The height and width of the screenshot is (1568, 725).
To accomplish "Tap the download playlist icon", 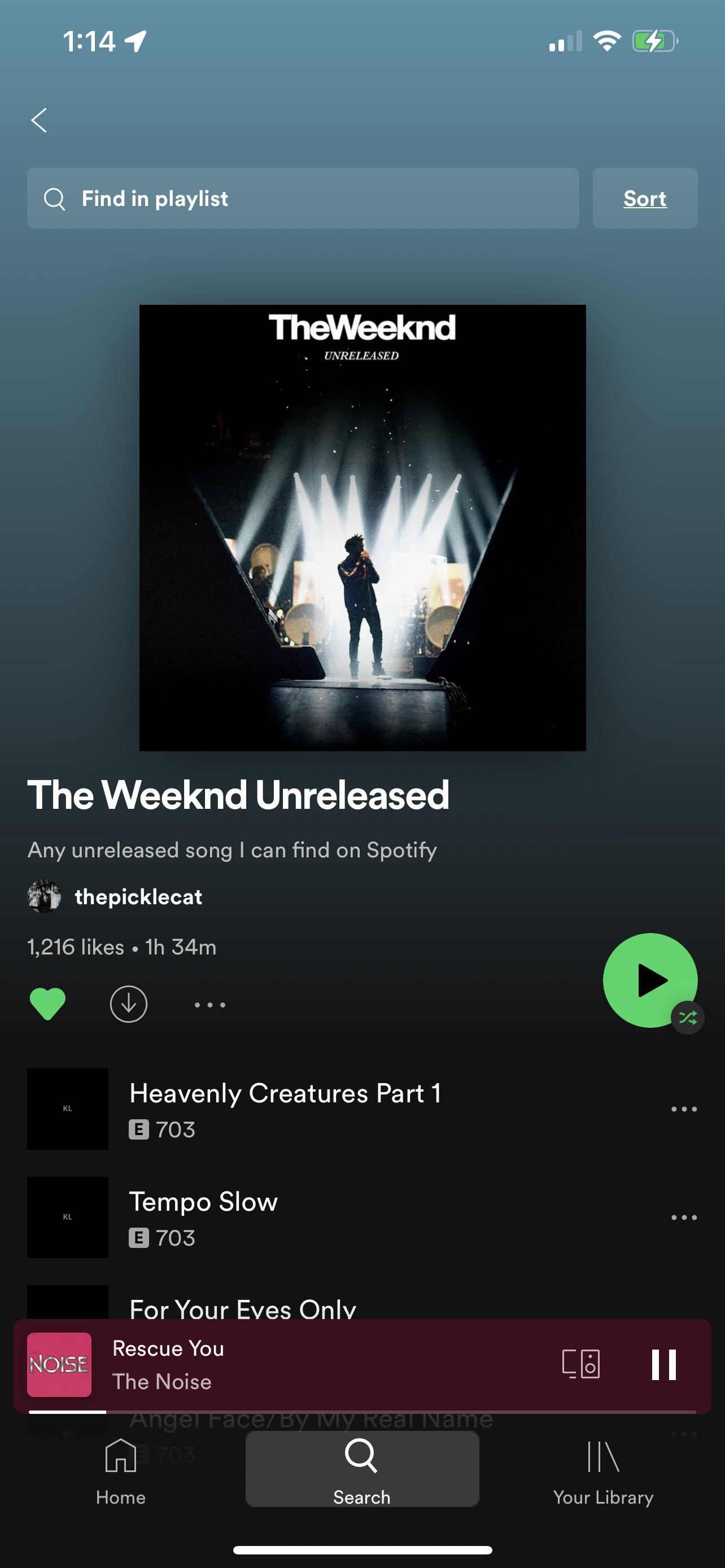I will [x=128, y=1004].
